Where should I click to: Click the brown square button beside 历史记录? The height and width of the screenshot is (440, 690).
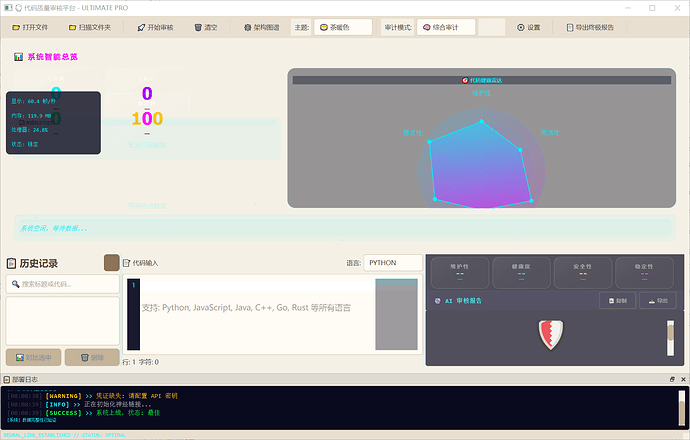click(x=111, y=263)
